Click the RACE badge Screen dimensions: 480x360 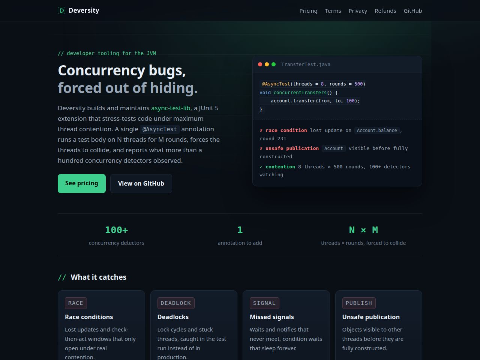pos(76,303)
